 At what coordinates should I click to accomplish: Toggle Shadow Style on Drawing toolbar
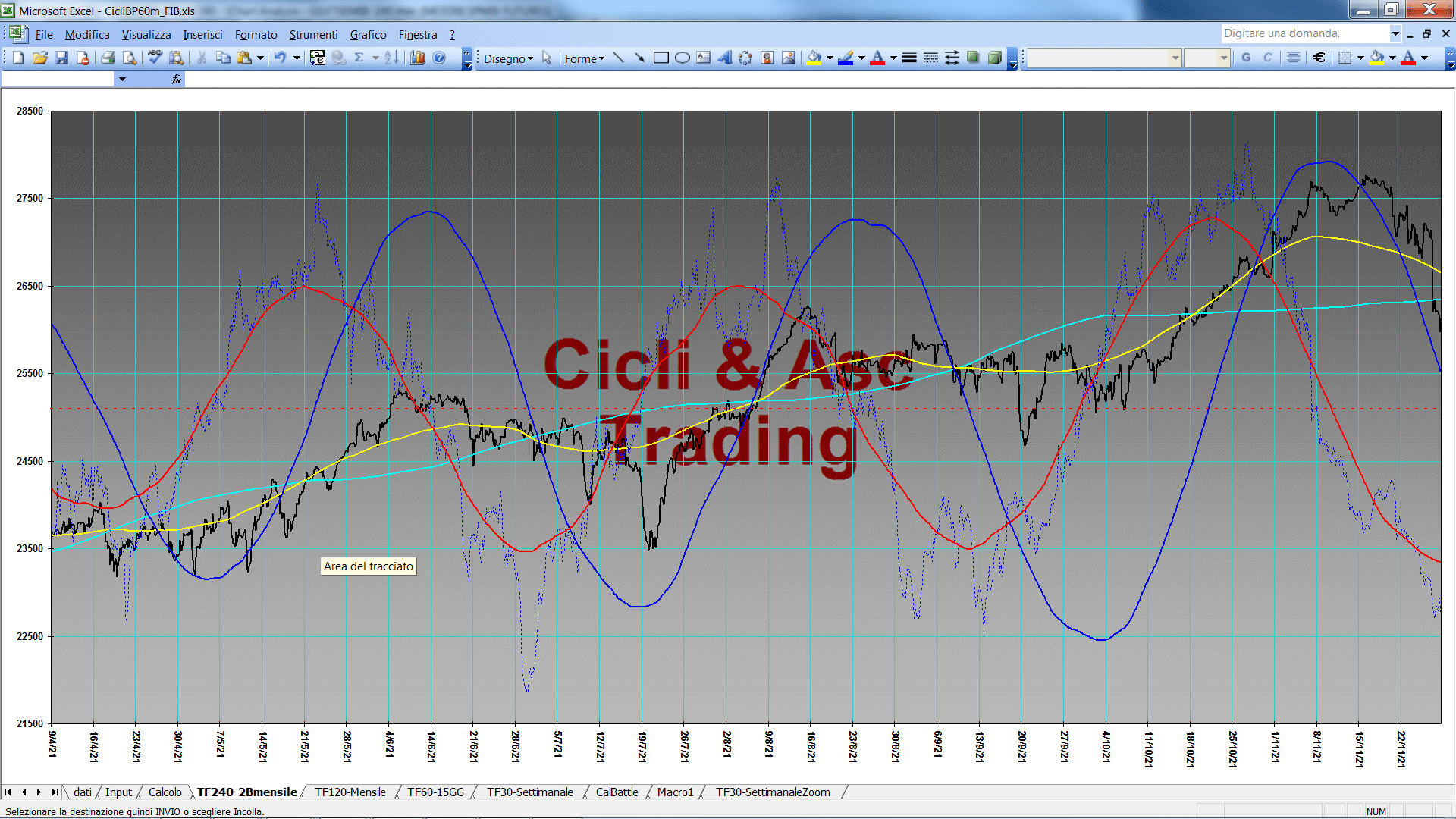[973, 58]
